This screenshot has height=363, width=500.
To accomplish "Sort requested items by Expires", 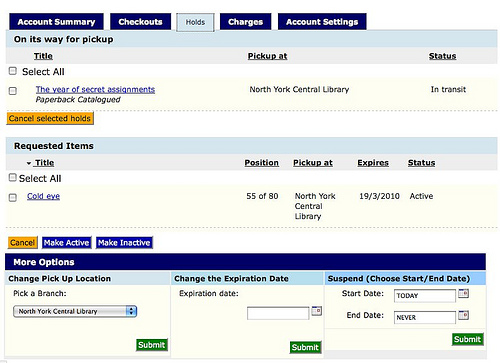I will [x=373, y=163].
